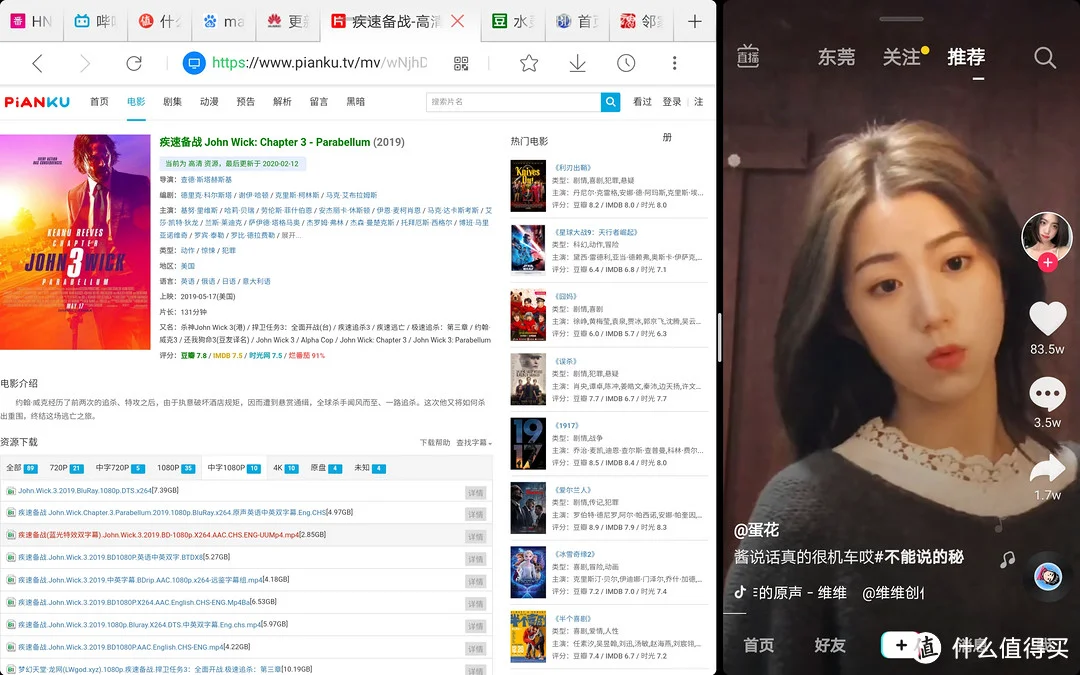Open the creator avatar on Douyin
The image size is (1080, 675).
tap(1047, 237)
